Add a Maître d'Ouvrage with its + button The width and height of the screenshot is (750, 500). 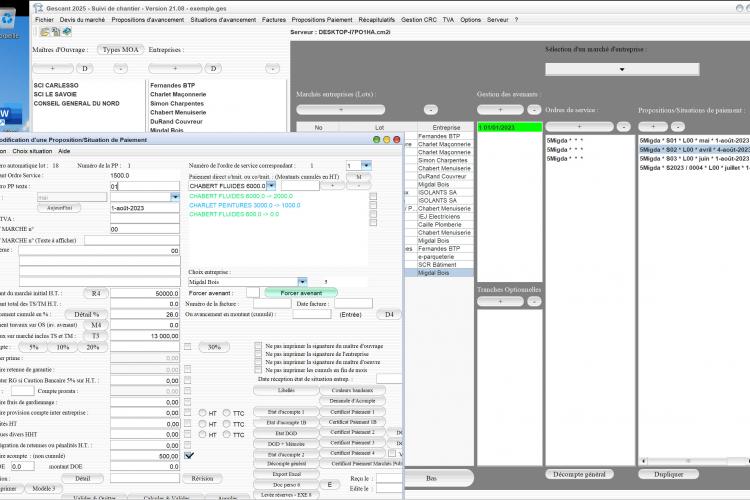coord(53,68)
